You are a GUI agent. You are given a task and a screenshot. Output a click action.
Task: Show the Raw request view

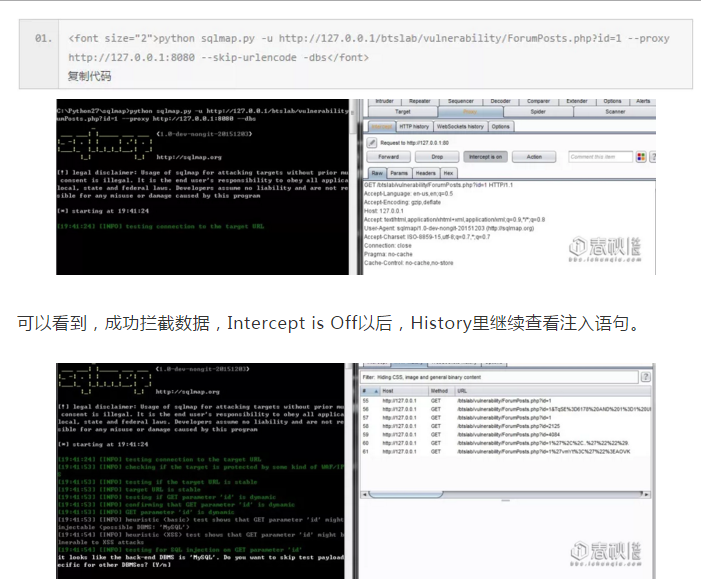(377, 173)
